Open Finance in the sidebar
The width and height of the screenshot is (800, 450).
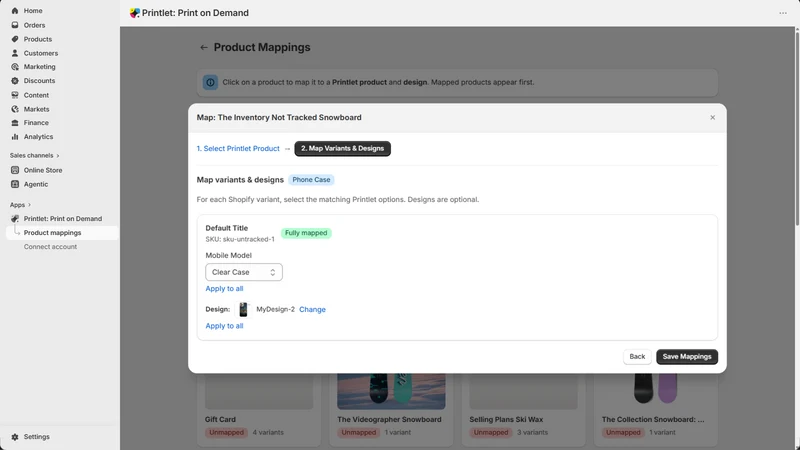tap(36, 122)
